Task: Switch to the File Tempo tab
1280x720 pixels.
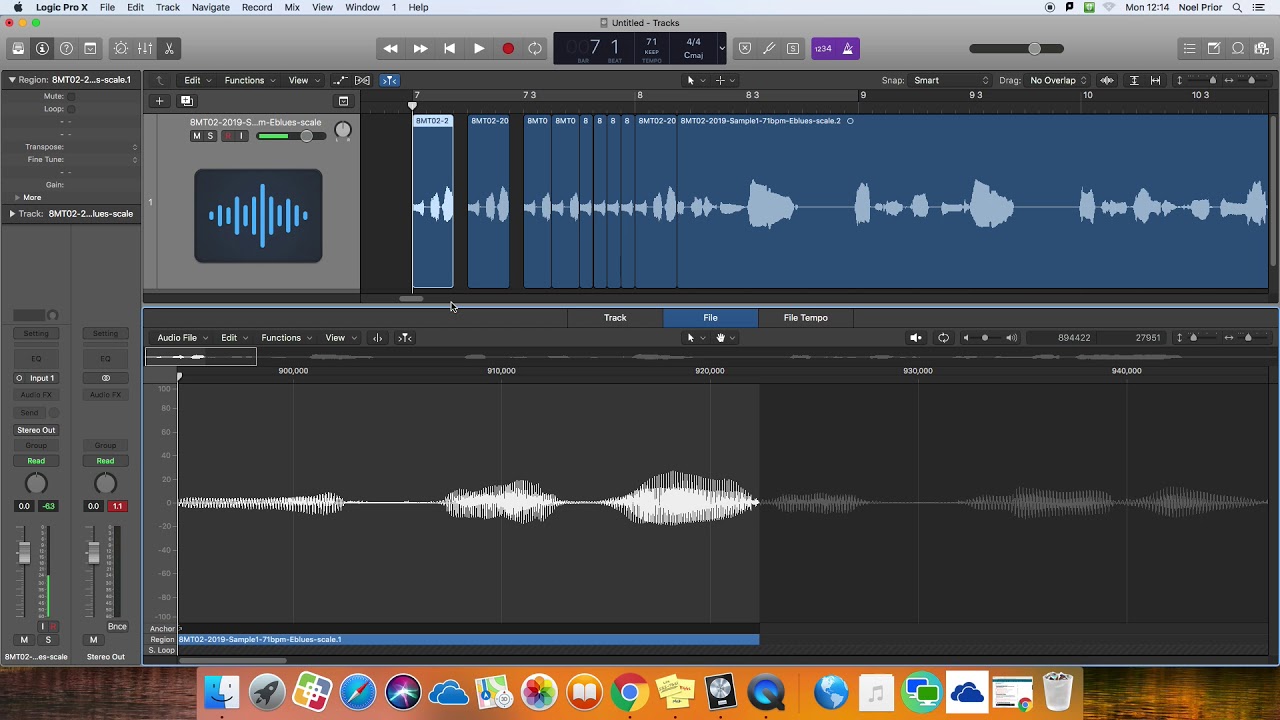Action: pyautogui.click(x=805, y=318)
